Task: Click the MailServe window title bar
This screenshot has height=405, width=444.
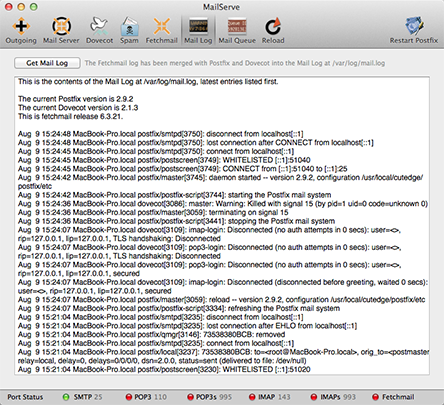Action: (221, 7)
